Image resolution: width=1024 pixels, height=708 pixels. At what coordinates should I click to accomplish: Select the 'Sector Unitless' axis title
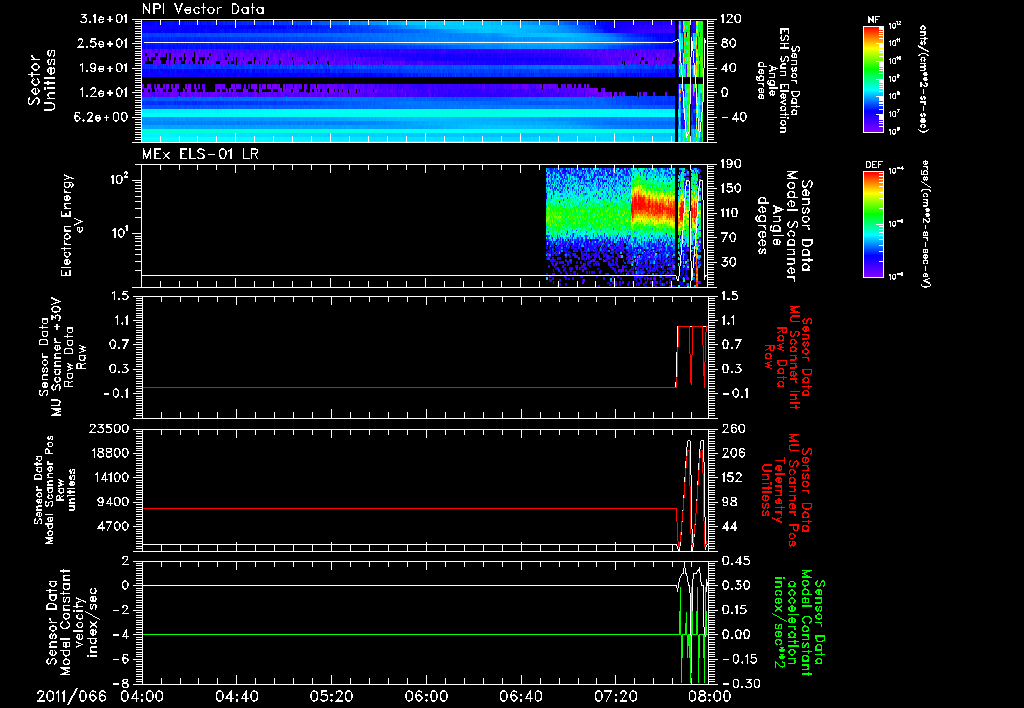coord(42,80)
